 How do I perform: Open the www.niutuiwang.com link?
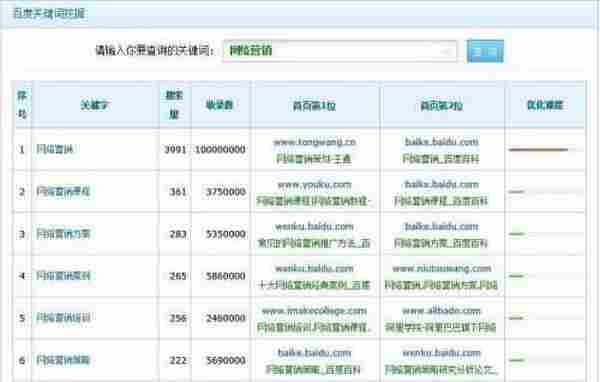(442, 269)
